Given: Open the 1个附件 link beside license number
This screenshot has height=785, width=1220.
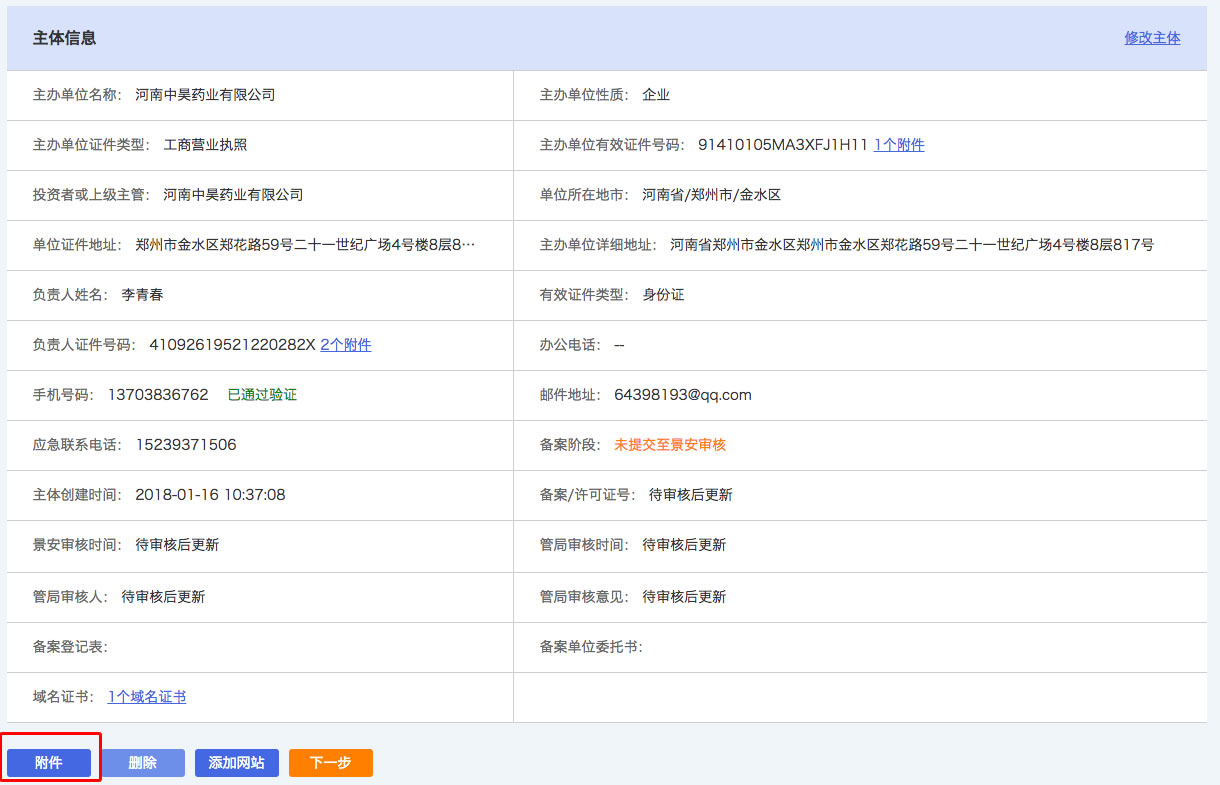Looking at the screenshot, I should click(899, 145).
